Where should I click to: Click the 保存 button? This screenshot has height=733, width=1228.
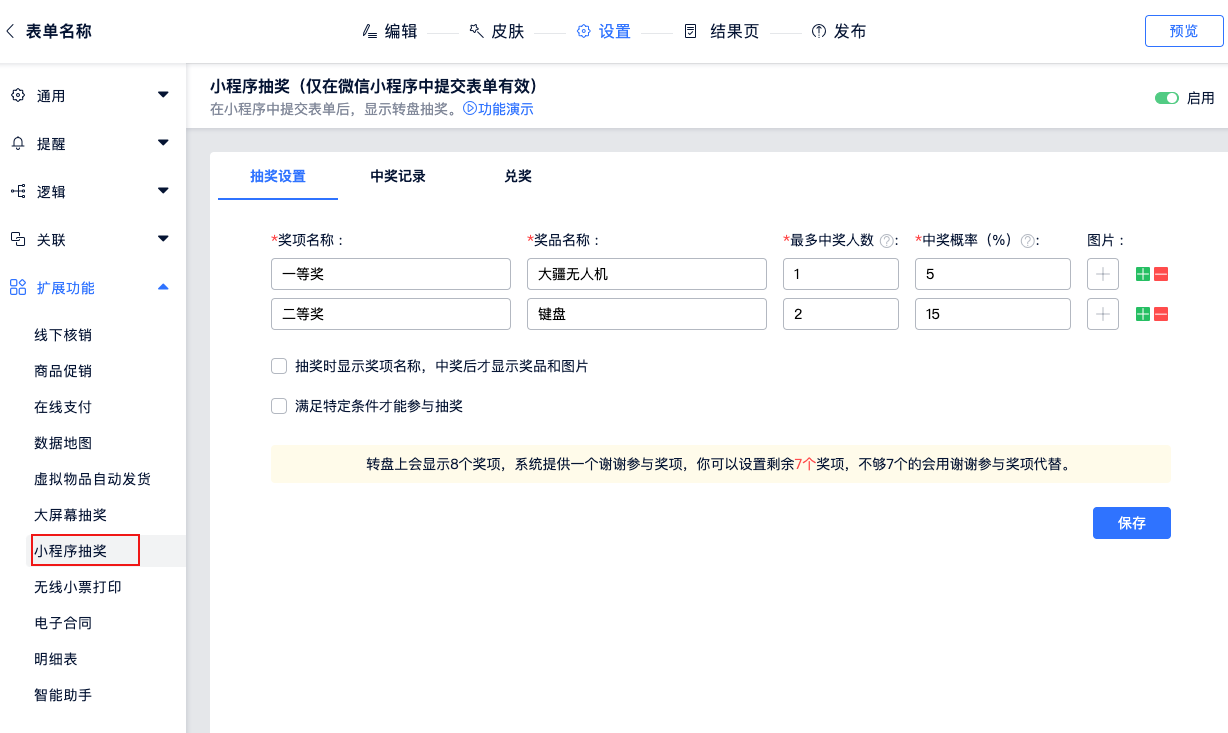pos(1131,523)
